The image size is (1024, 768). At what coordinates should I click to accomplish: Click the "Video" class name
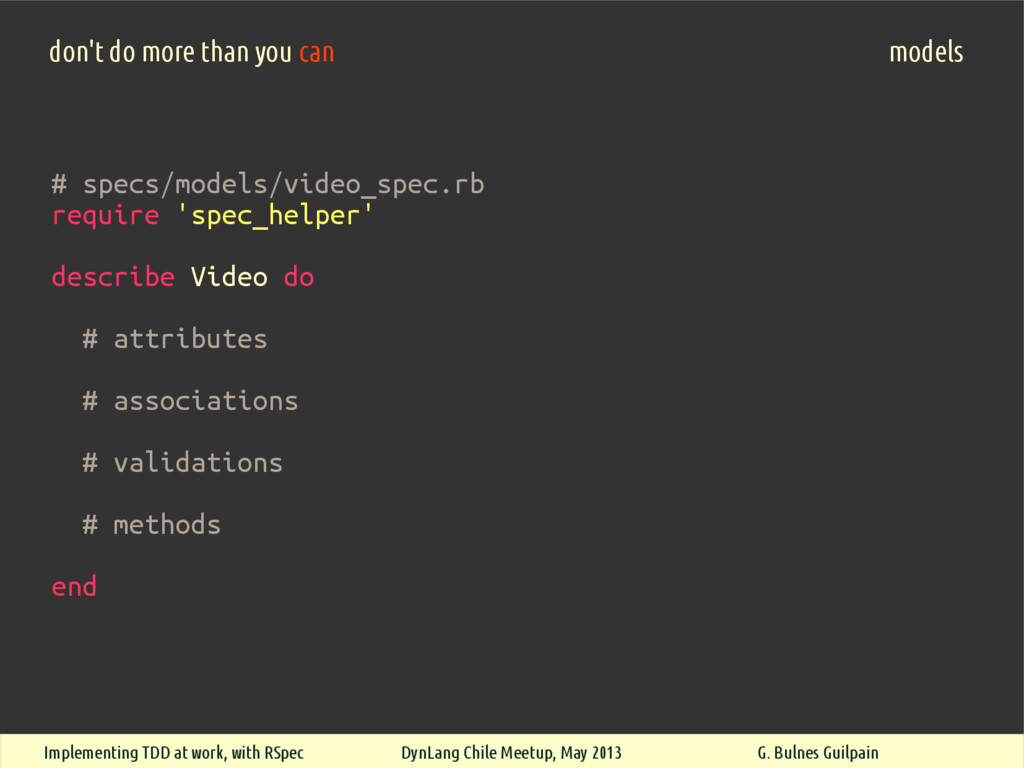(229, 277)
